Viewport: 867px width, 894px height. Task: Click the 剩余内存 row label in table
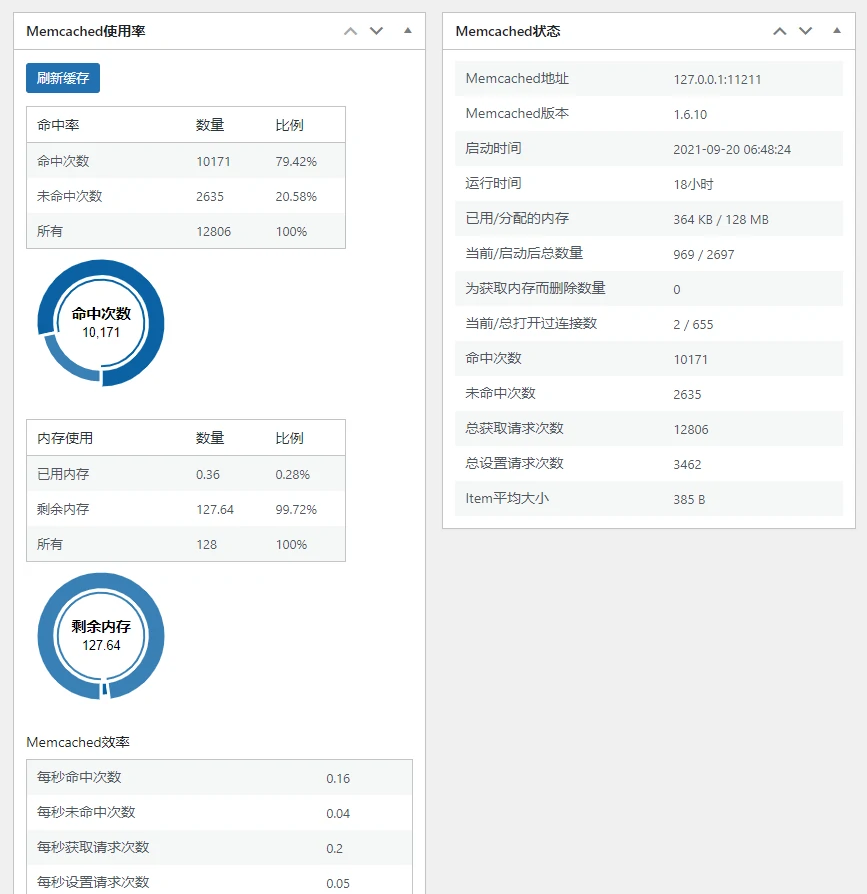63,509
